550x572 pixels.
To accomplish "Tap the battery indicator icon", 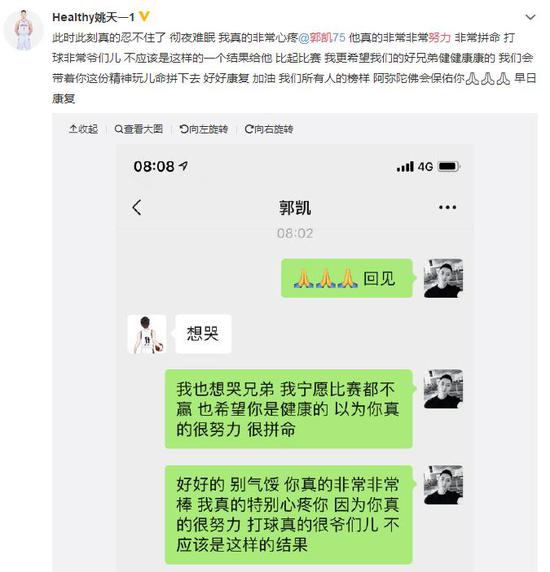I will point(449,166).
